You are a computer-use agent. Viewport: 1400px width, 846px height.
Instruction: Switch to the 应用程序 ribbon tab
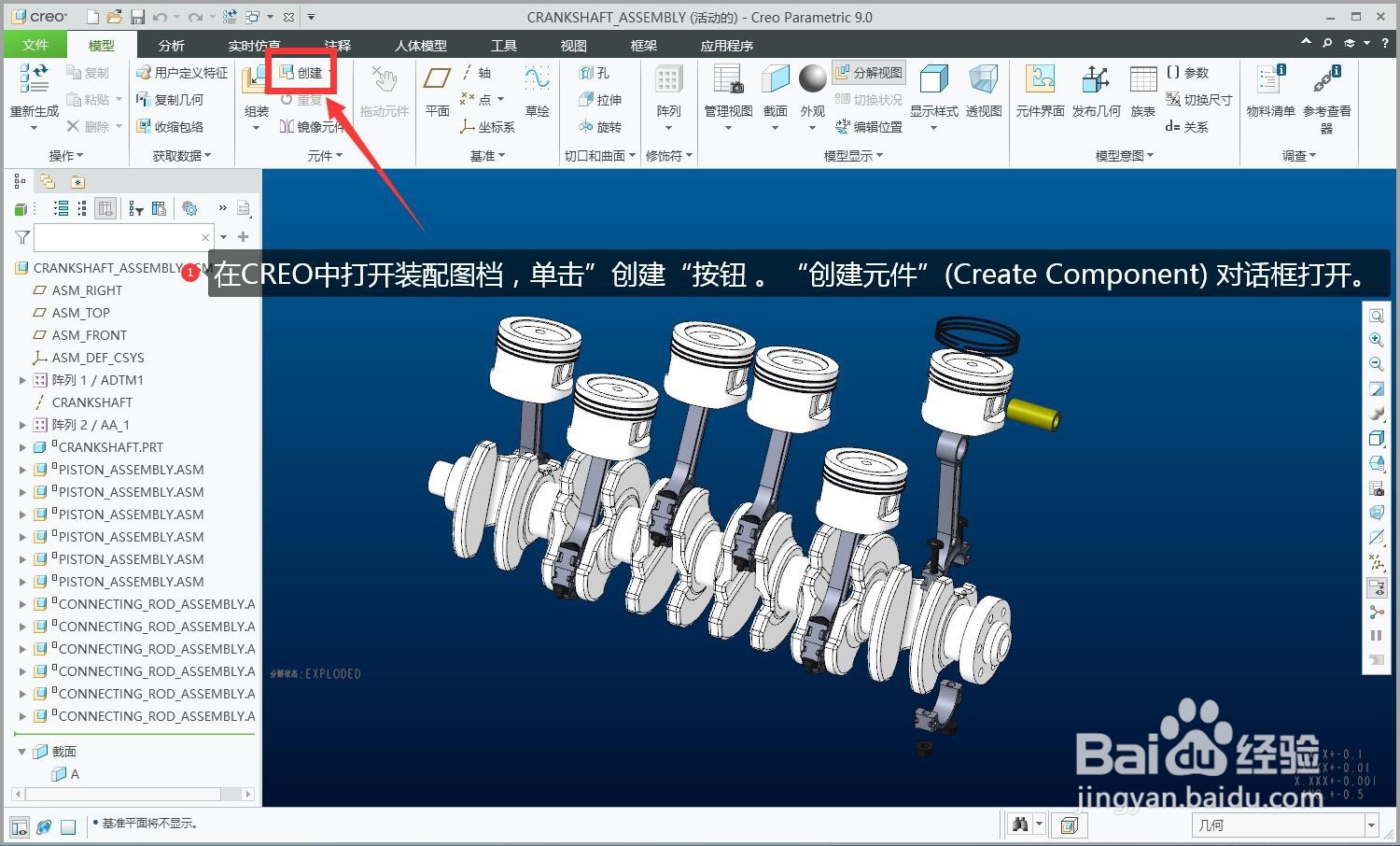pyautogui.click(x=726, y=45)
